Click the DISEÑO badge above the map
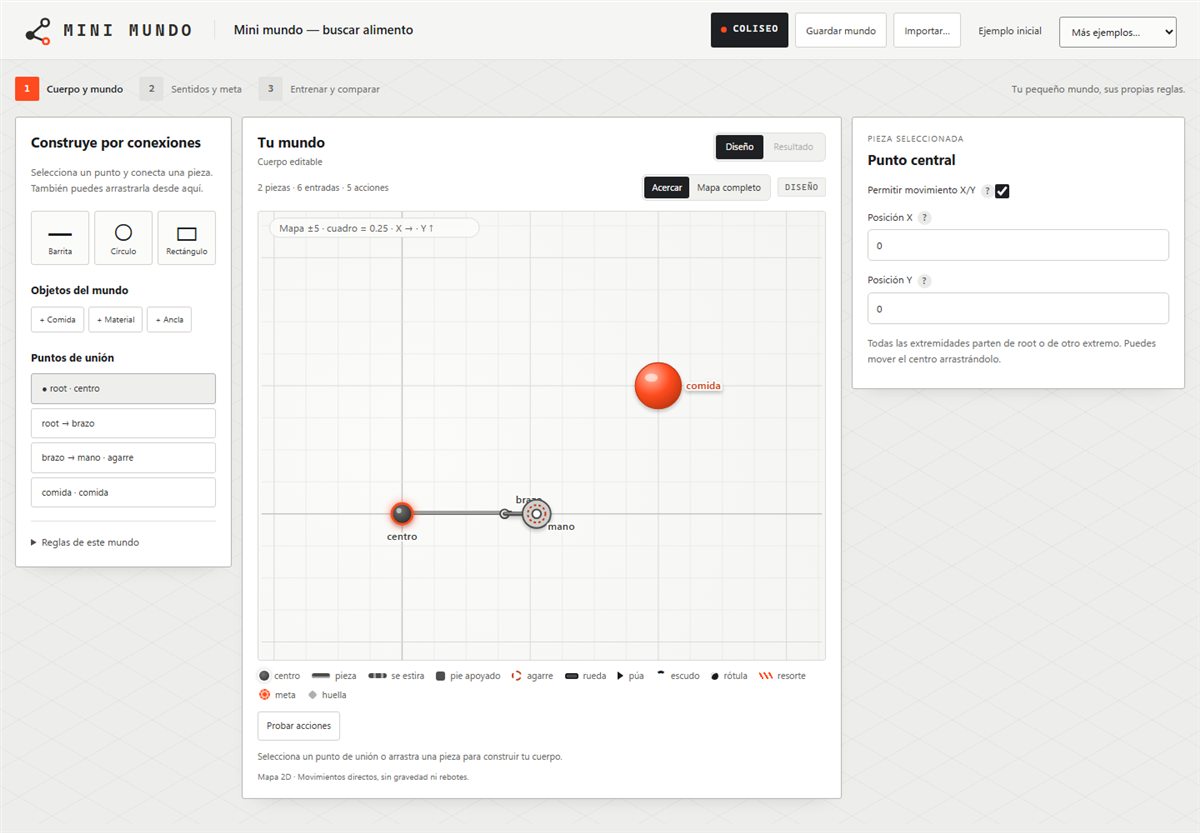 tap(801, 187)
